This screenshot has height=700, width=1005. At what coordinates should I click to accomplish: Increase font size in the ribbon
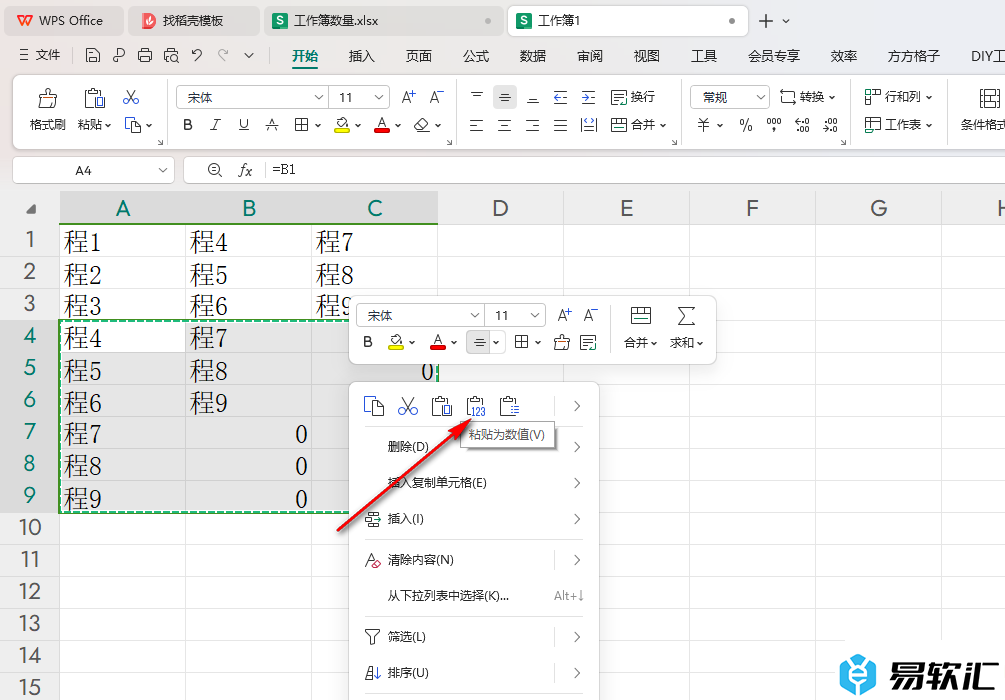coord(408,97)
